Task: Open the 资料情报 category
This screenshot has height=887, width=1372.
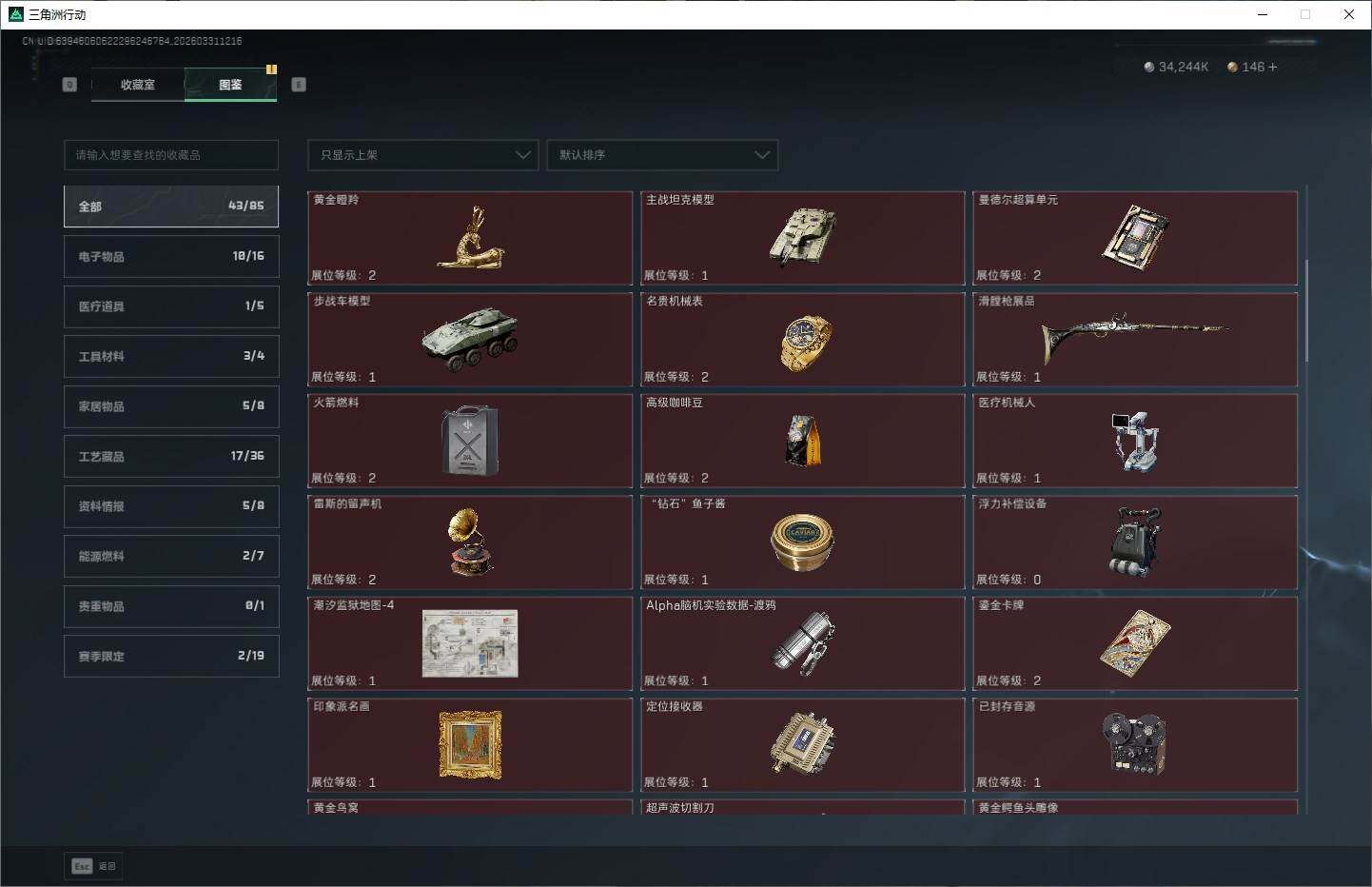Action: [171, 506]
